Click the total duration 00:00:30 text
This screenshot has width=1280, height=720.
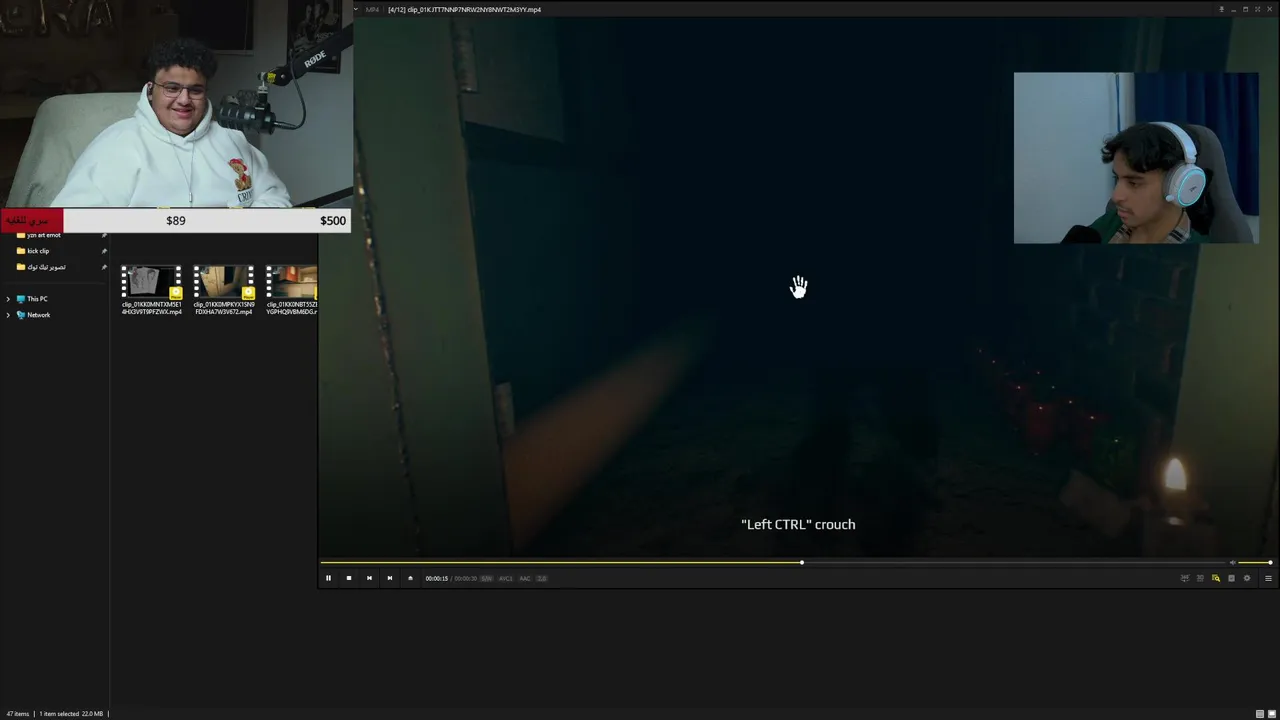click(466, 578)
